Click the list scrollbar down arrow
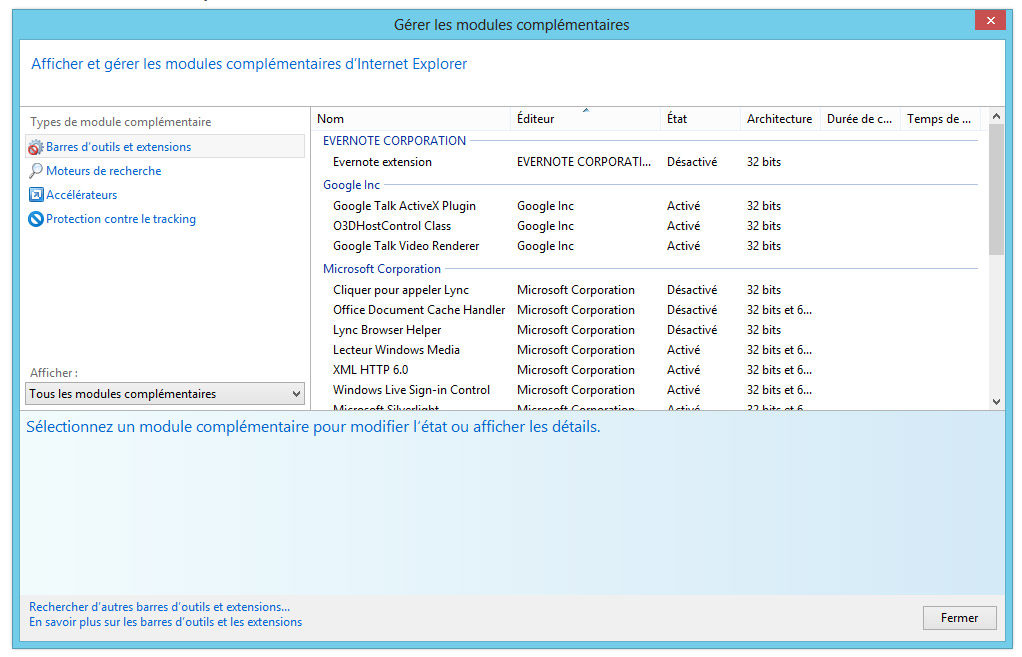Screen dimensions: 1022x657 click(x=996, y=402)
